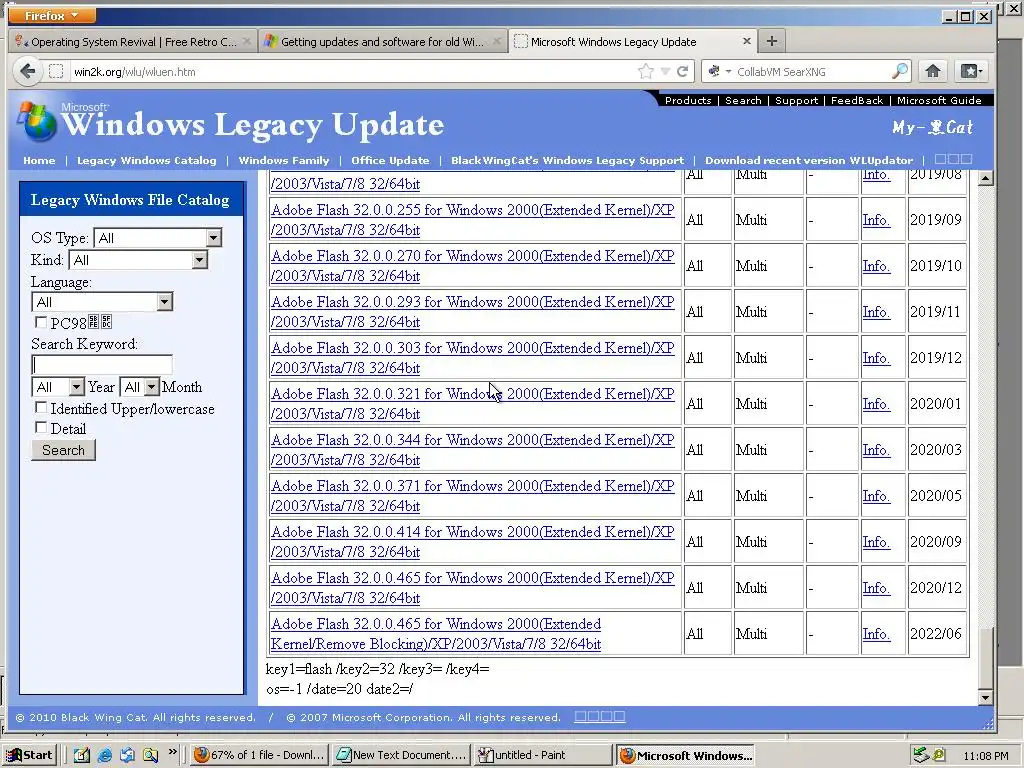Click the page scrollbar up arrow
The height and width of the screenshot is (768, 1024).
986,178
